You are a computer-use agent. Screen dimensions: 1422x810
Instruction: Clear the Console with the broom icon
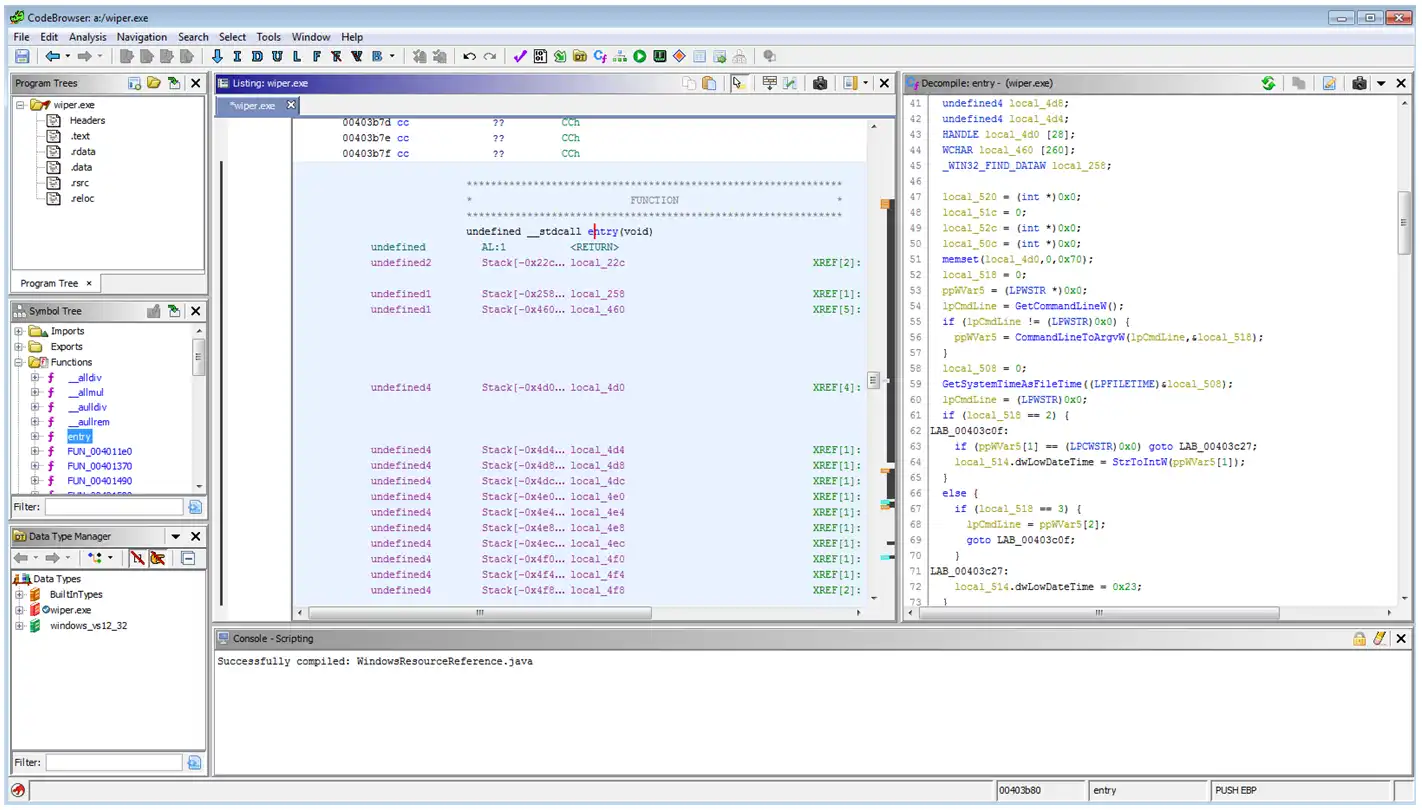point(1380,638)
